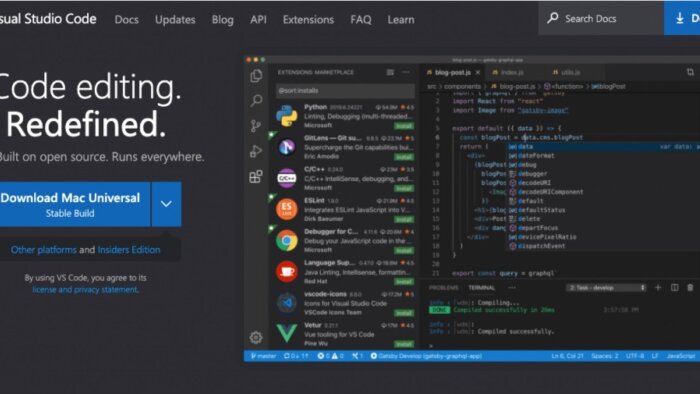Click the kill terminal trash icon
The width and height of the screenshot is (700, 394).
click(690, 288)
